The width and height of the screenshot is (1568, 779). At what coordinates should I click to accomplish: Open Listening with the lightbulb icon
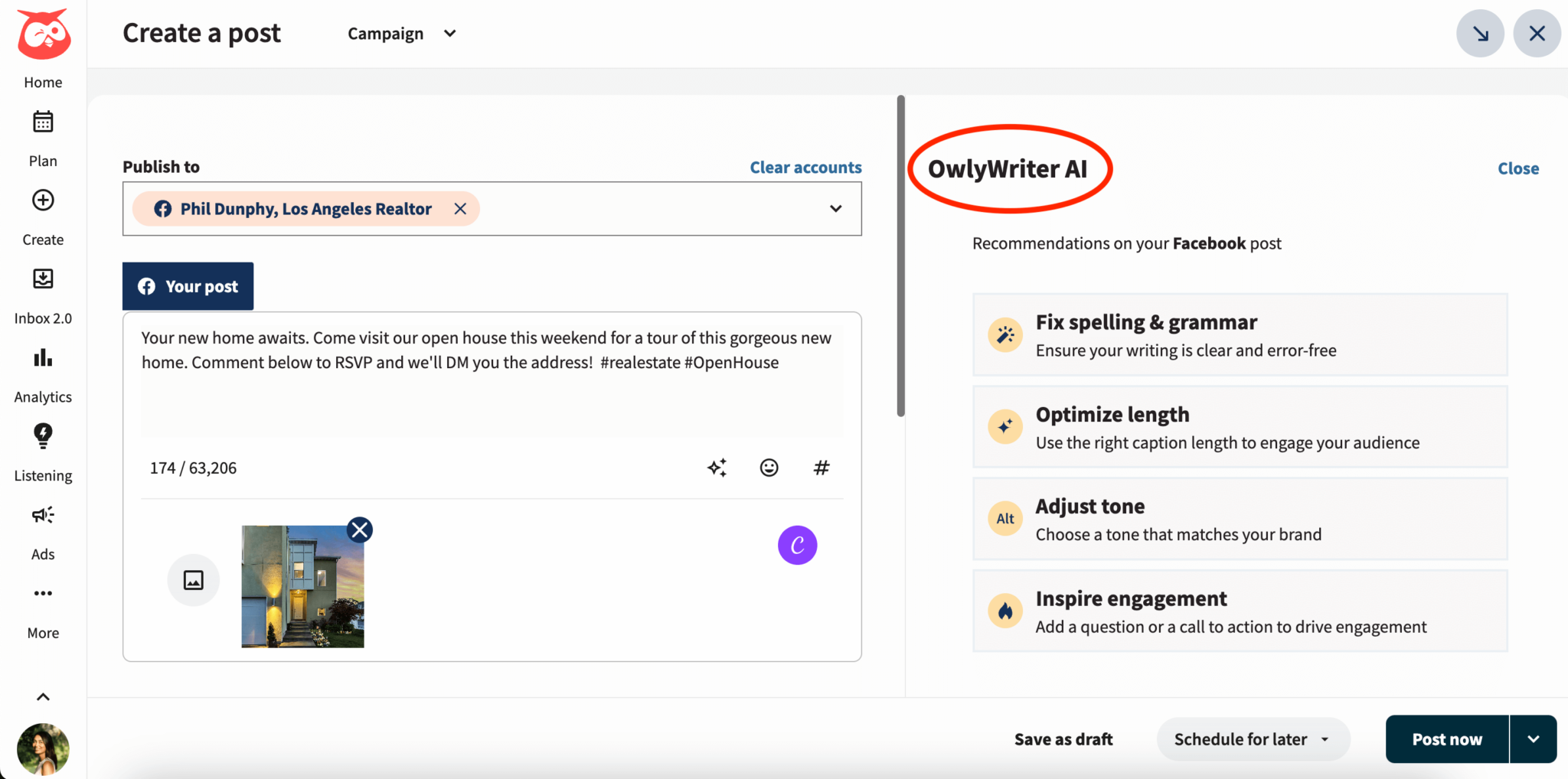[43, 436]
